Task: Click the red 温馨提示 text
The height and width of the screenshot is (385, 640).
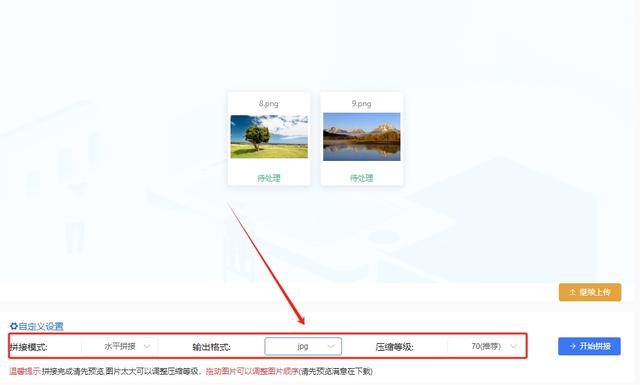Action: 25,371
